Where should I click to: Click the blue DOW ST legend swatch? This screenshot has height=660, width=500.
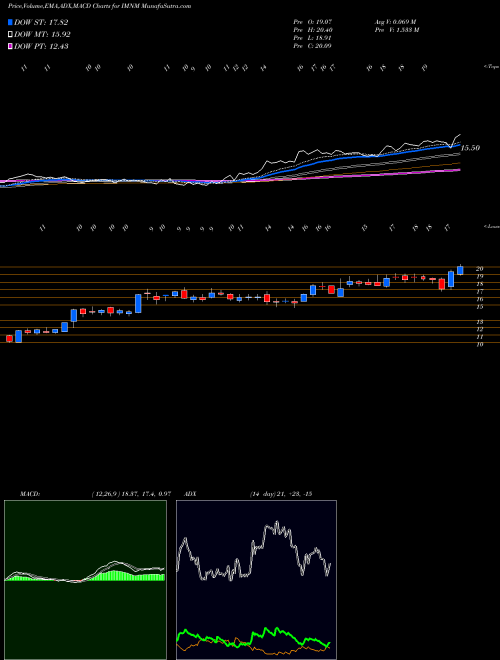(10, 22)
